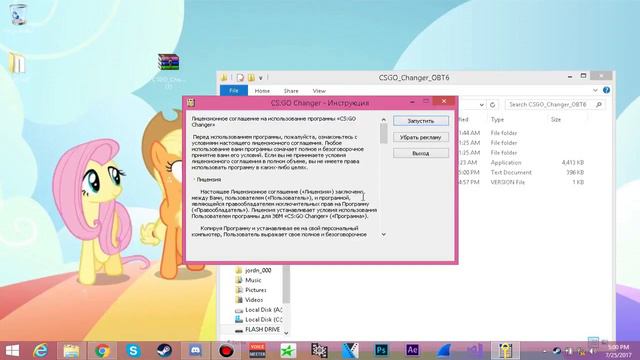The height and width of the screenshot is (360, 640).
Task: Open the Home ribbon tab in Explorer
Action: coord(262,91)
